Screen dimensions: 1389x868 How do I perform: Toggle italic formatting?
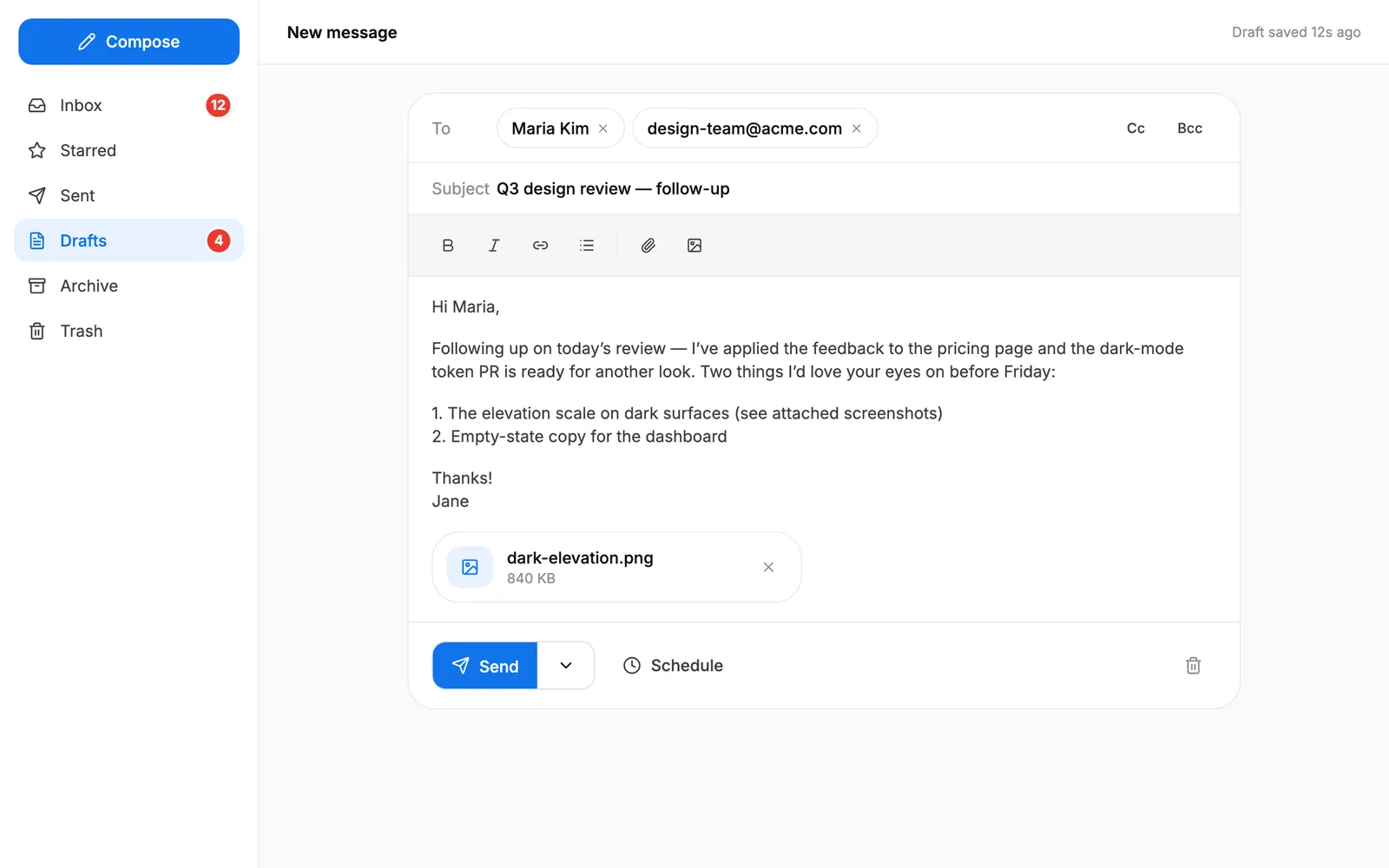494,246
